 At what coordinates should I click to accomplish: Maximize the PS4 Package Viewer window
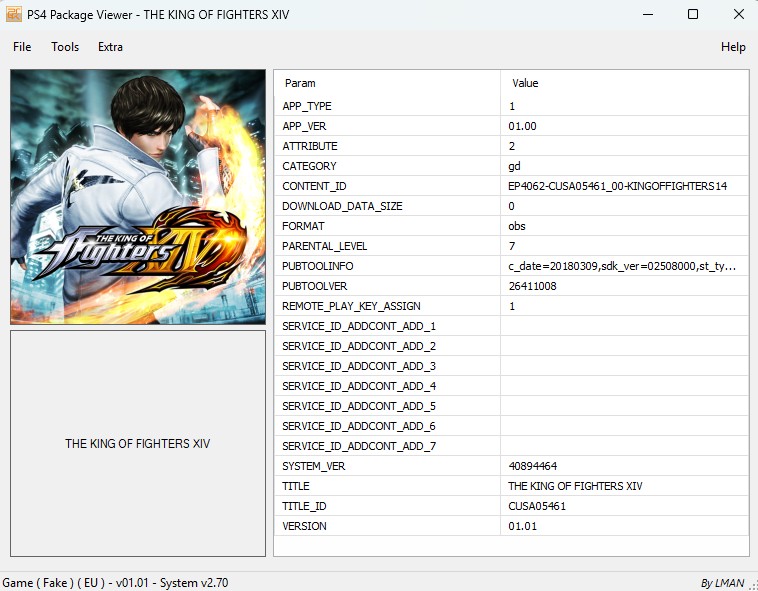tap(693, 14)
